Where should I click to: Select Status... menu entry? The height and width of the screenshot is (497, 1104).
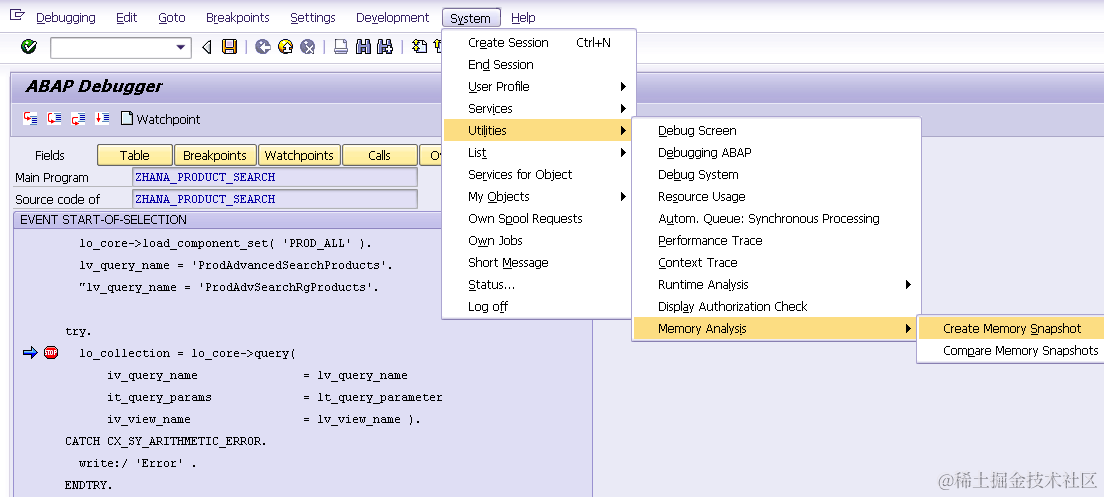coord(538,284)
